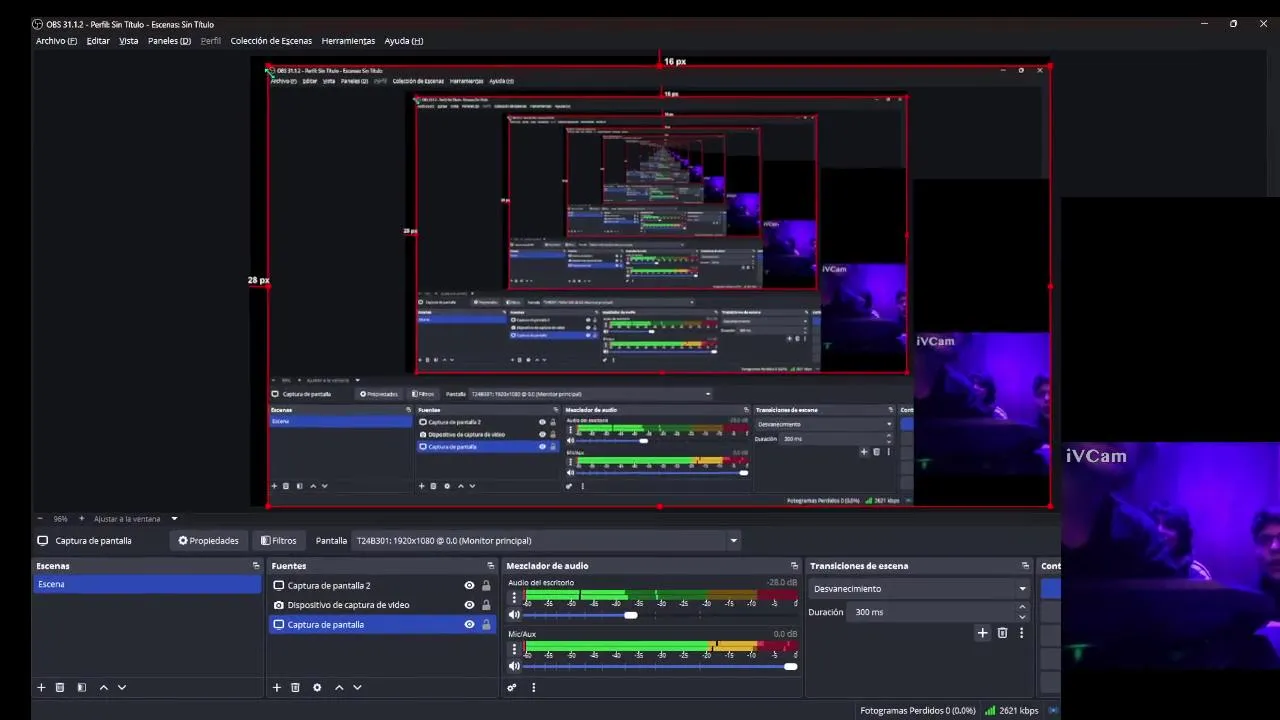Open advanced audio properties gears icon
The width and height of the screenshot is (1280, 720).
pos(512,687)
